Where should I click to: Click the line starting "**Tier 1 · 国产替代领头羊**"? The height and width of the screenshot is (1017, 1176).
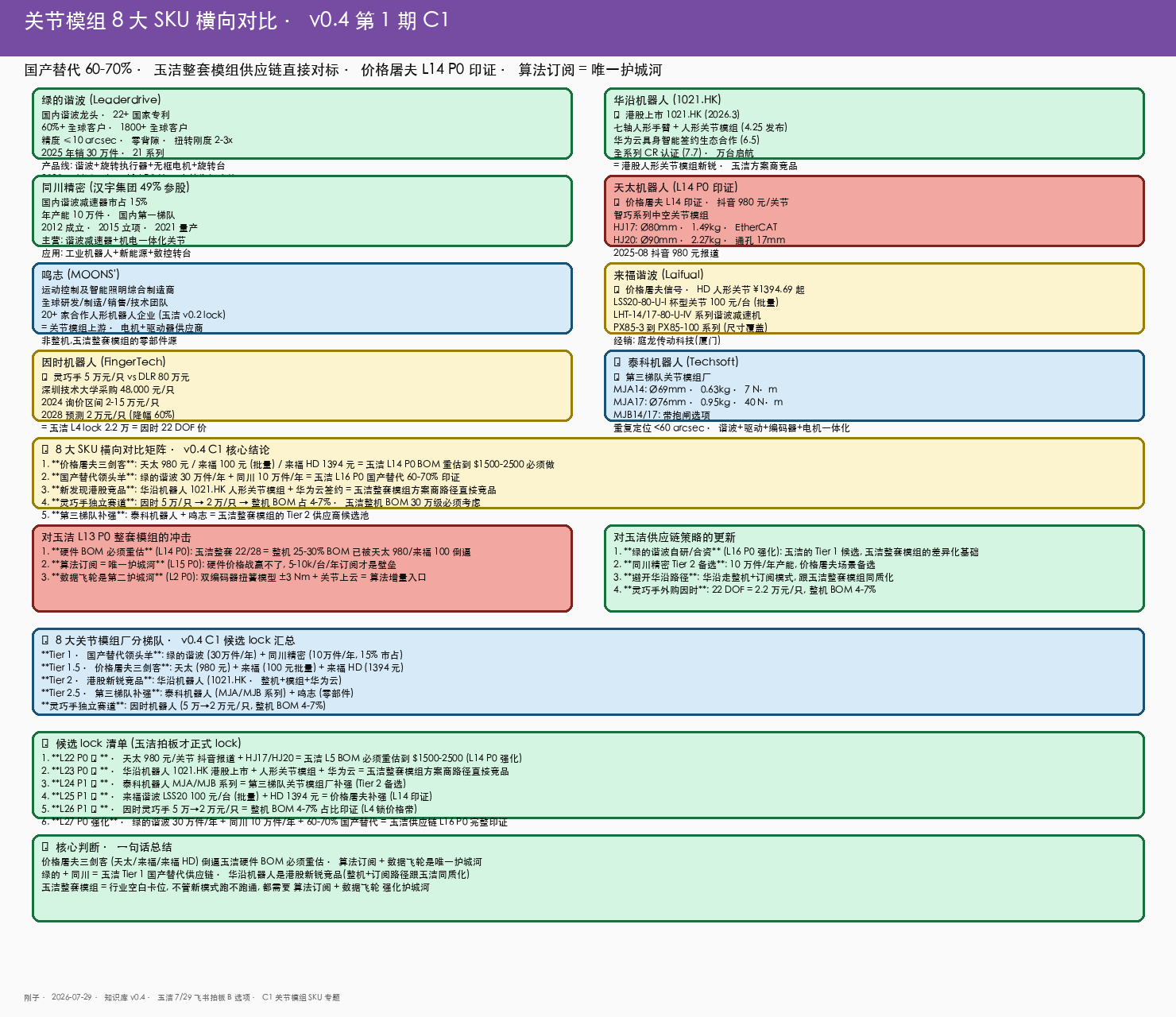[222, 655]
